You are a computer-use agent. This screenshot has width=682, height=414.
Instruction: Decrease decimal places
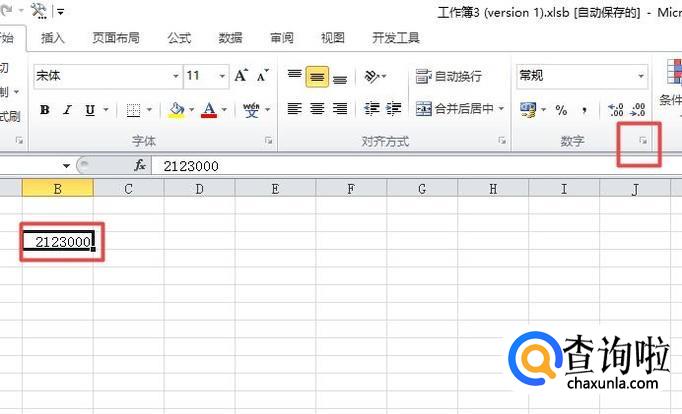point(638,110)
